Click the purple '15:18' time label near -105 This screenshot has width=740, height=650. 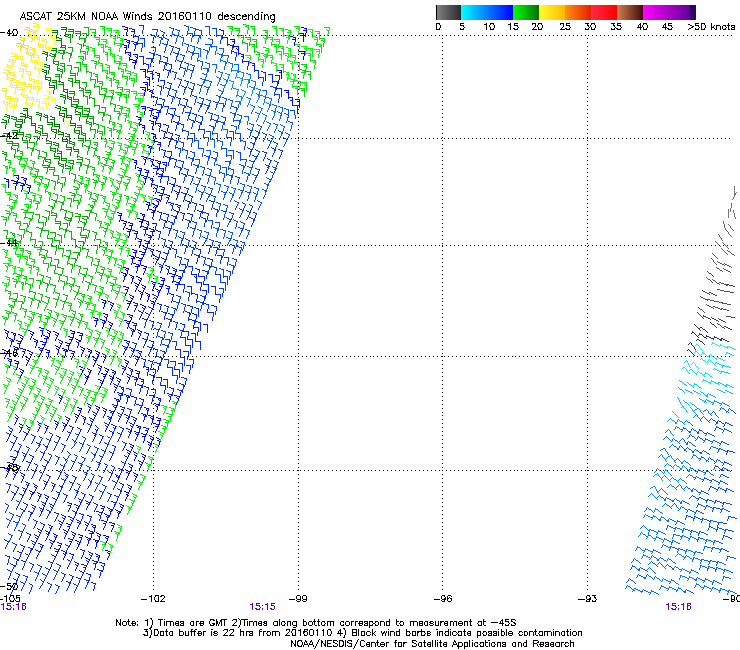pyautogui.click(x=13, y=607)
